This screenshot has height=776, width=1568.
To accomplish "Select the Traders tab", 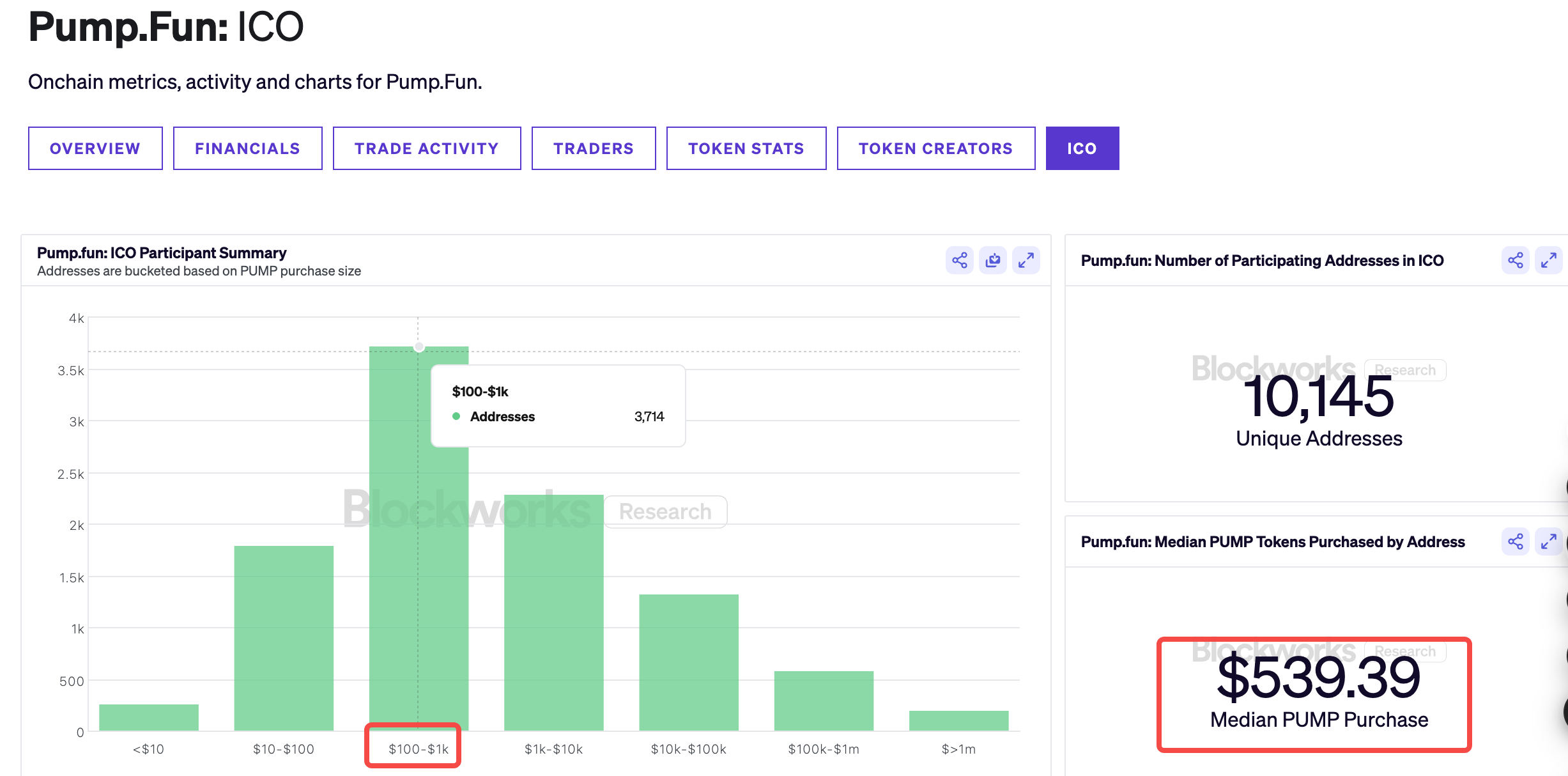I will point(594,148).
